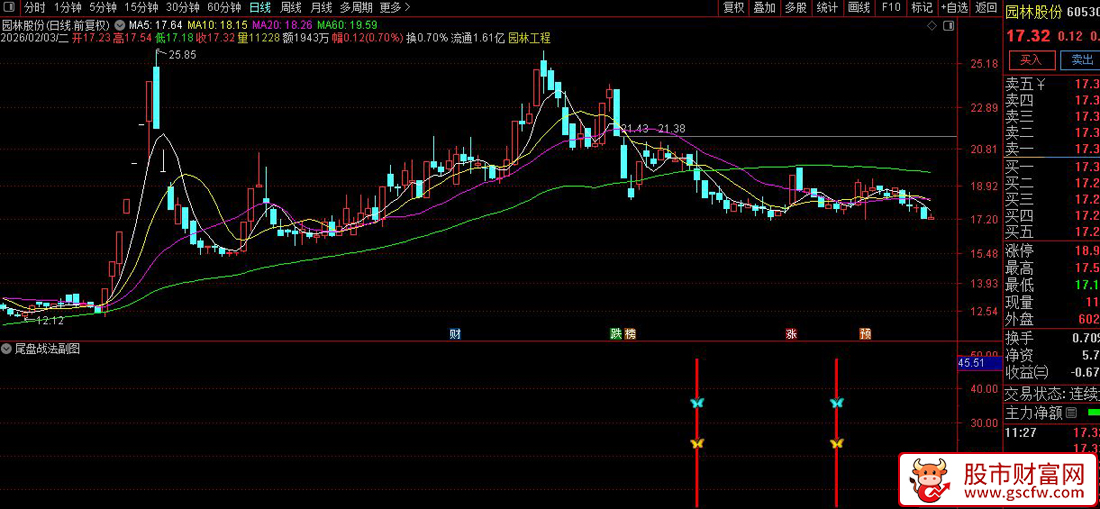1100x509 pixels.
Task: Click the 主力净额 label
Action: [1034, 414]
